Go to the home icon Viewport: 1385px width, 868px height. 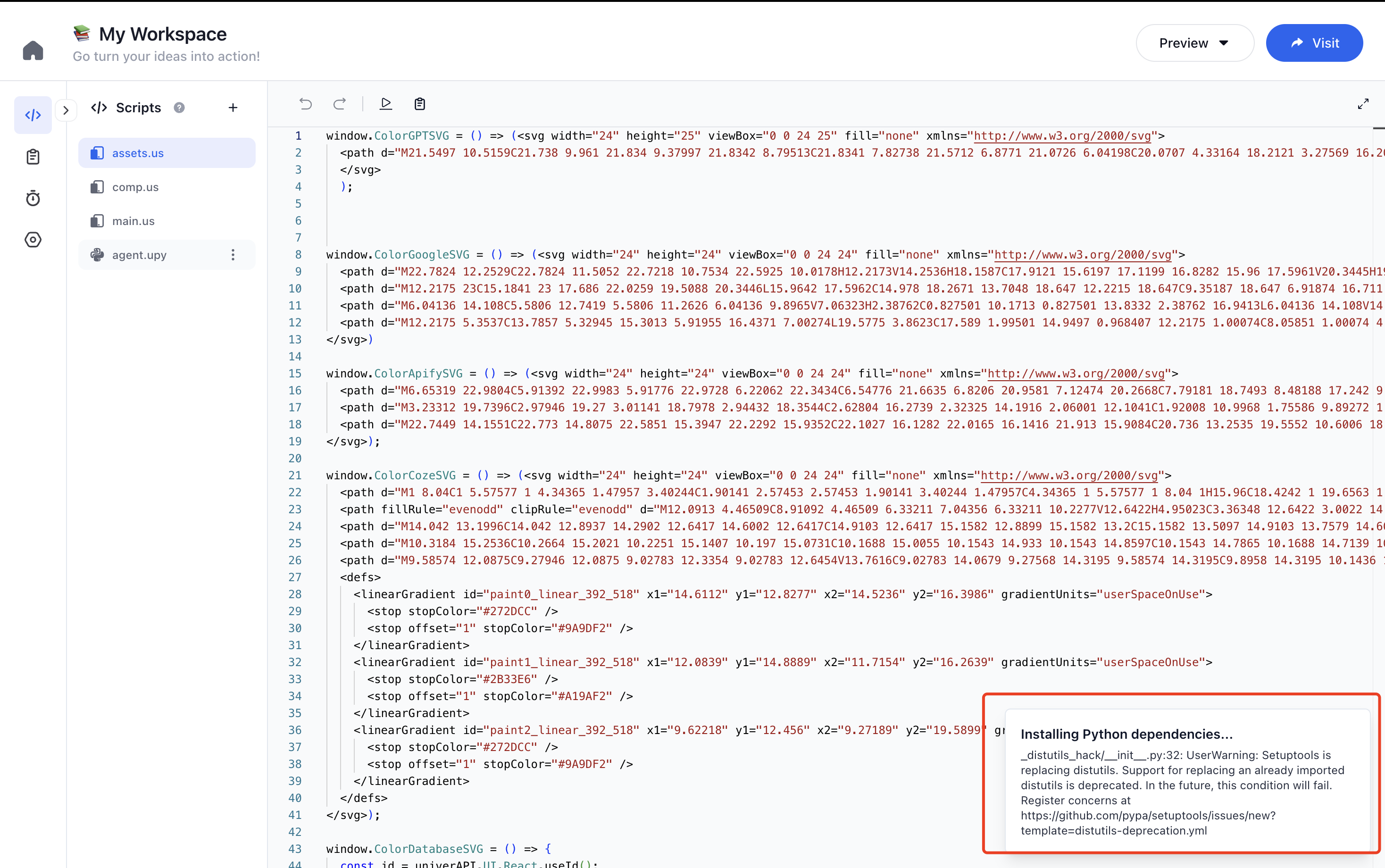tap(33, 50)
